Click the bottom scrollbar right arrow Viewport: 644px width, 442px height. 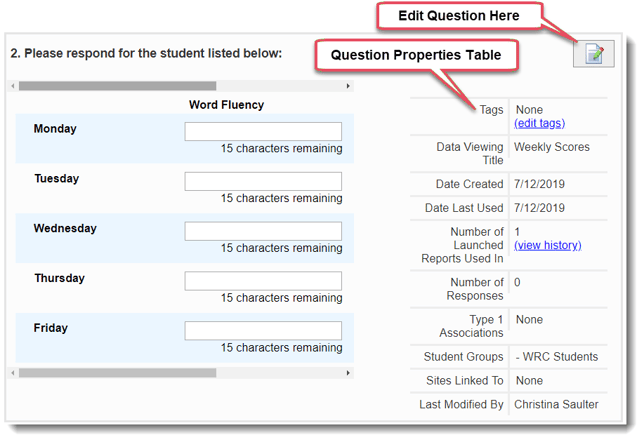point(348,373)
